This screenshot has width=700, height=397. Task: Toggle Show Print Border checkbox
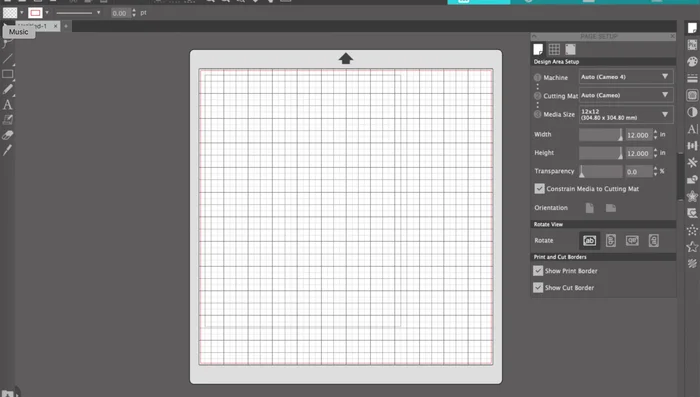[538, 271]
